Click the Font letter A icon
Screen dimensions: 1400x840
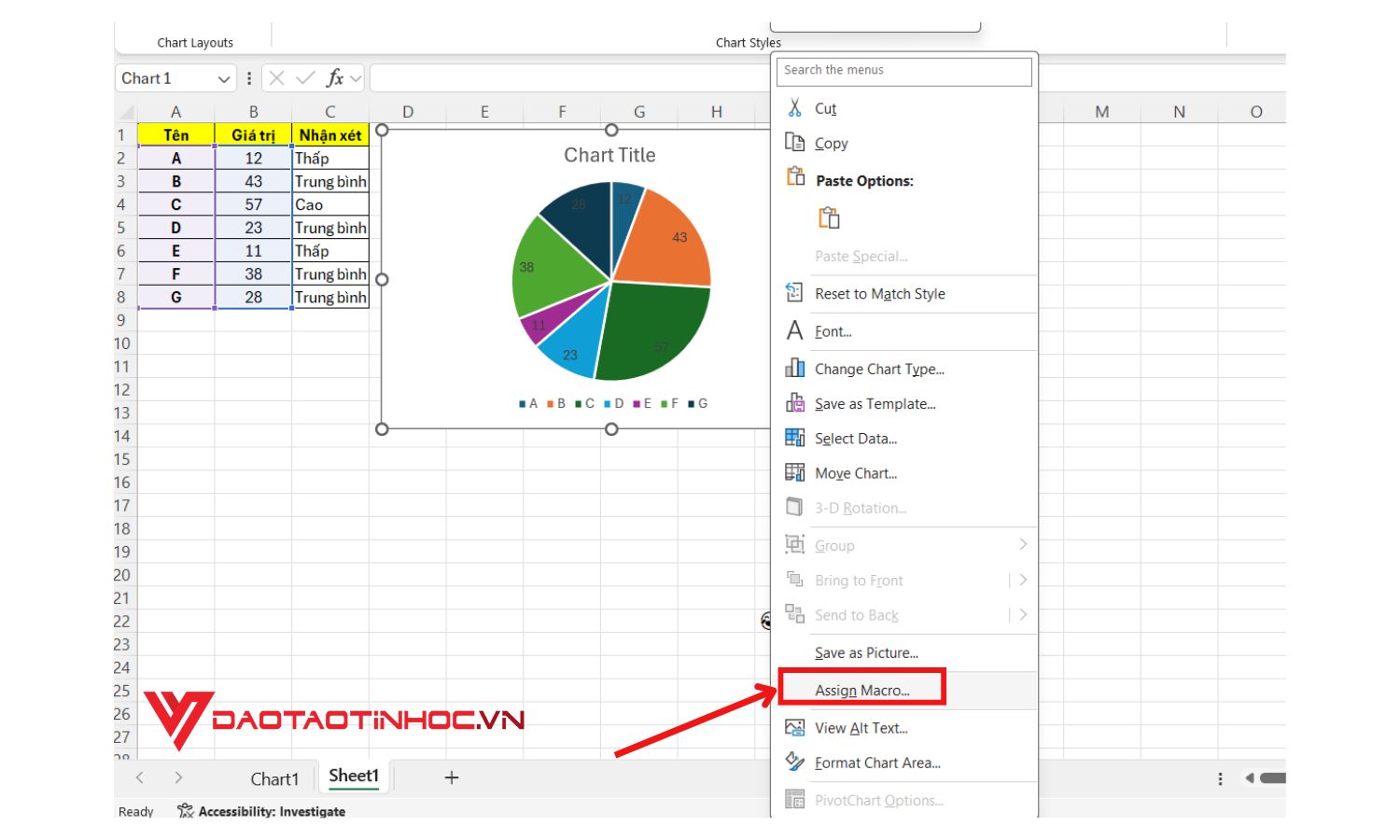coord(795,330)
